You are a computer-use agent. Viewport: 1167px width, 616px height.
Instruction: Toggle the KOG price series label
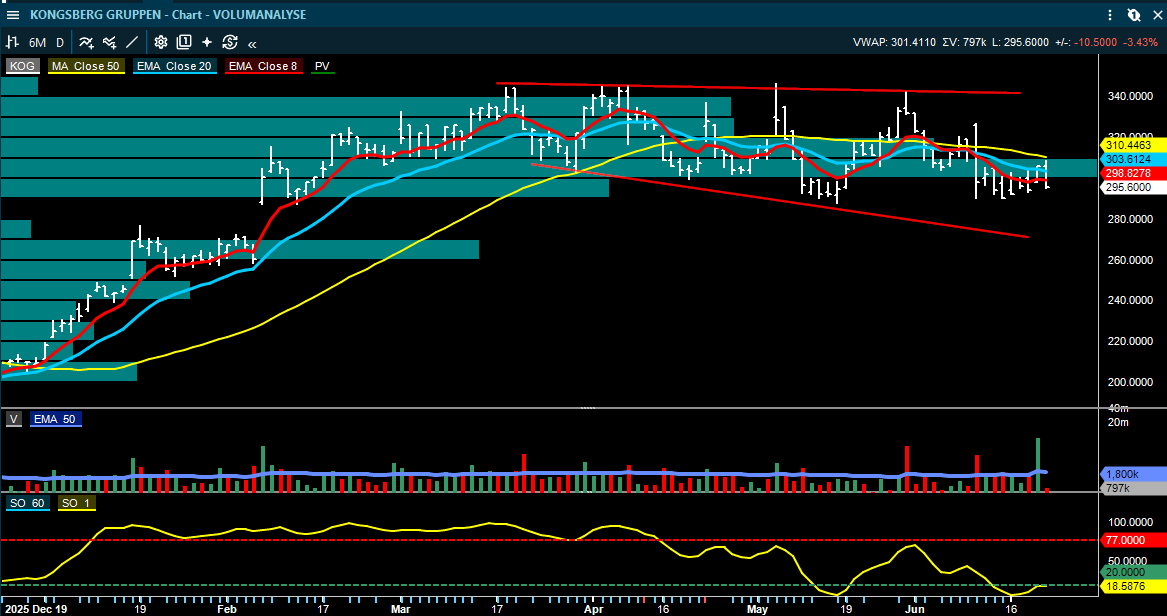click(22, 66)
